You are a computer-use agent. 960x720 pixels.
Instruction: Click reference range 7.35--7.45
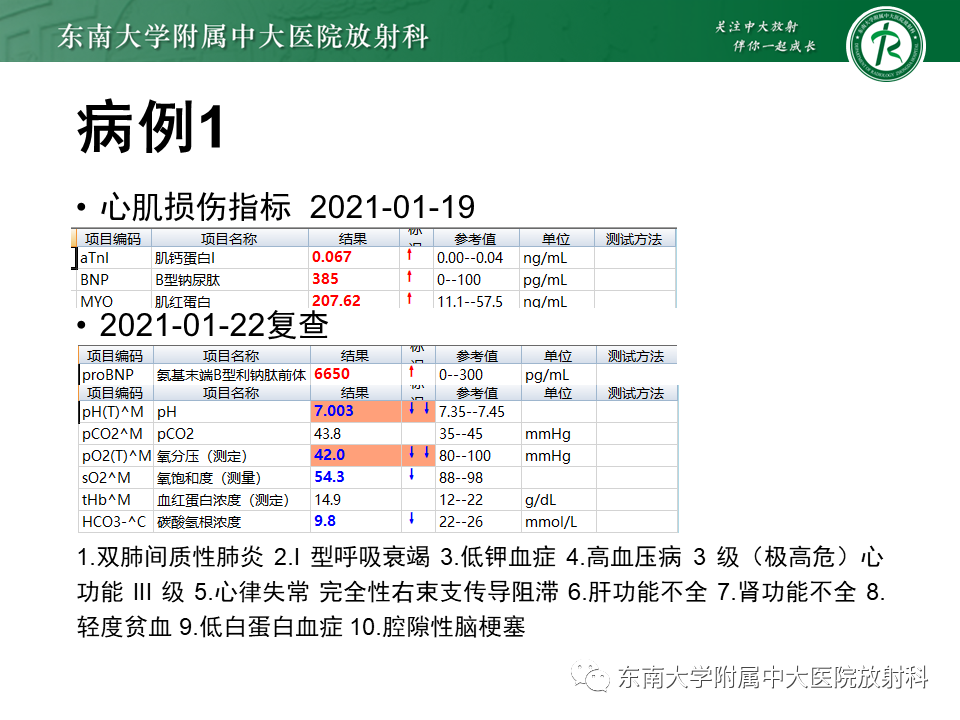click(x=471, y=412)
